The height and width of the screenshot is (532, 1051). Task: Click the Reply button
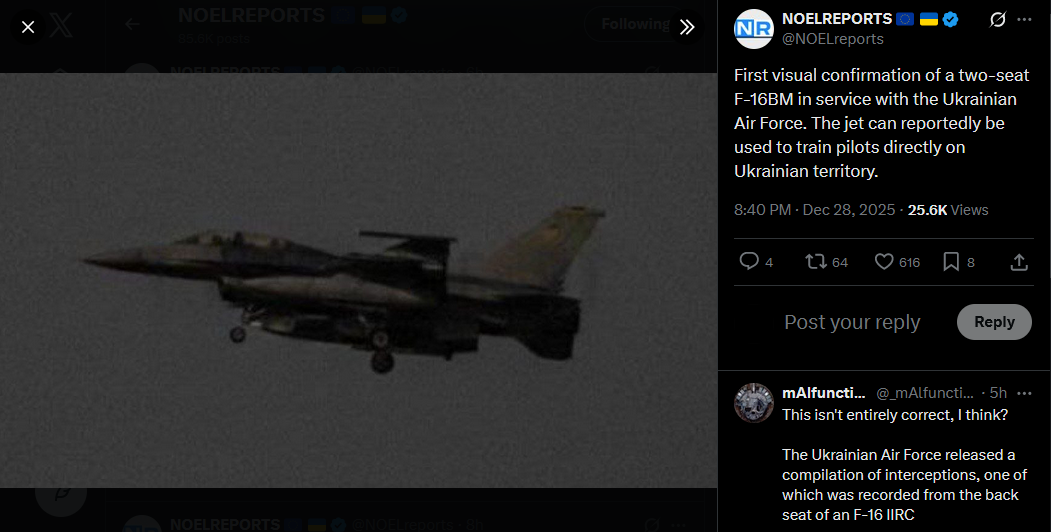994,322
